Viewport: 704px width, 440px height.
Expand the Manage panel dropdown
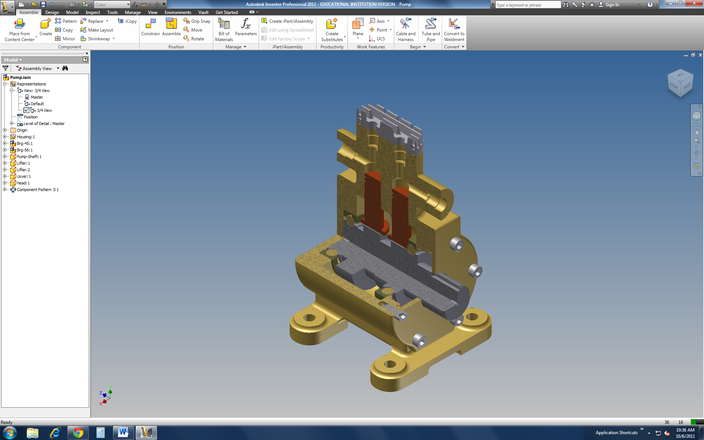pos(245,47)
